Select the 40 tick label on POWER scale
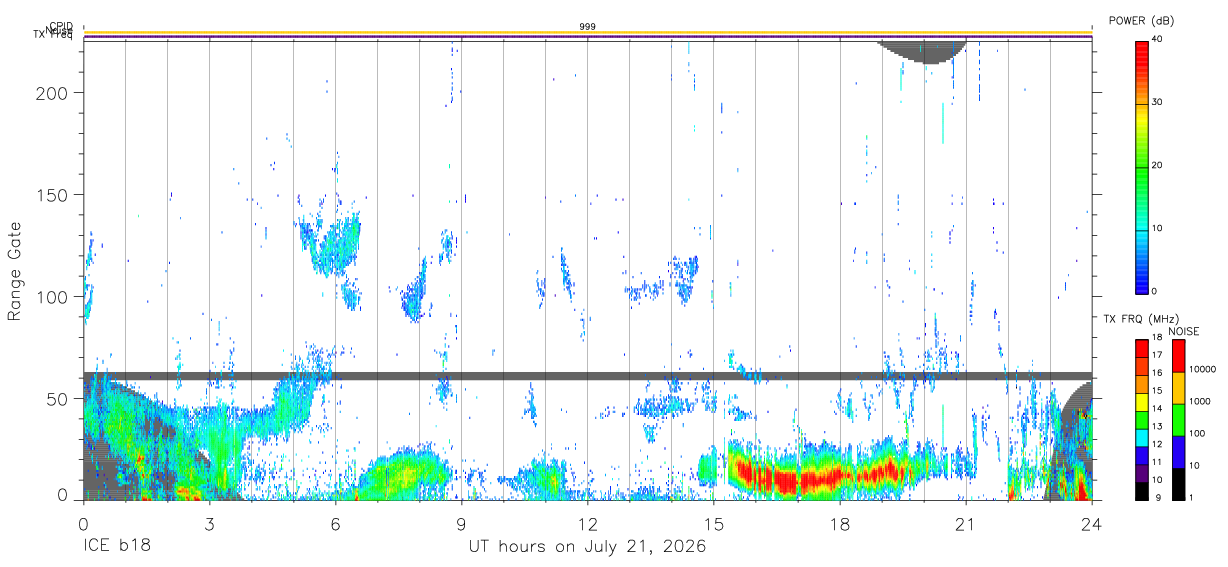This screenshot has height=567, width=1228. click(x=1159, y=40)
